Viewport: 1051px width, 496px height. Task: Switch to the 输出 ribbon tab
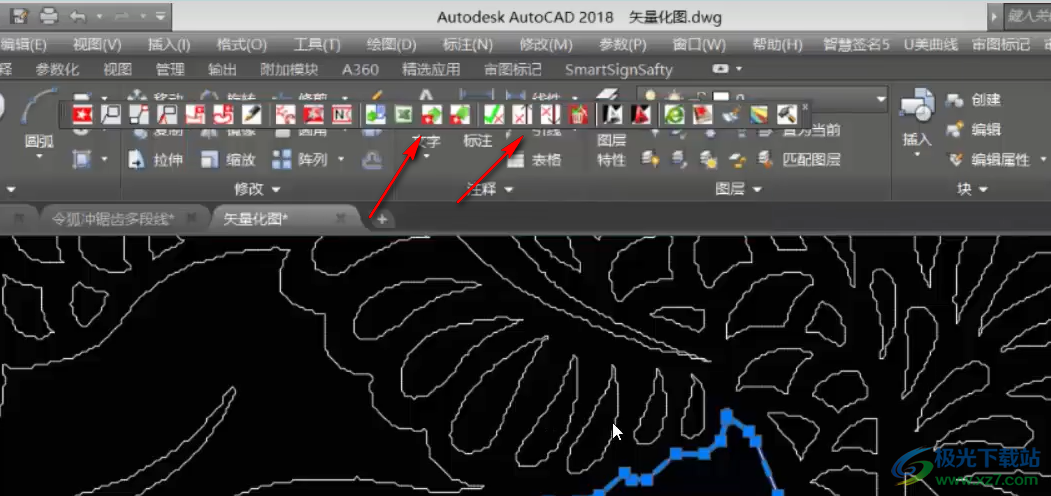(x=223, y=69)
